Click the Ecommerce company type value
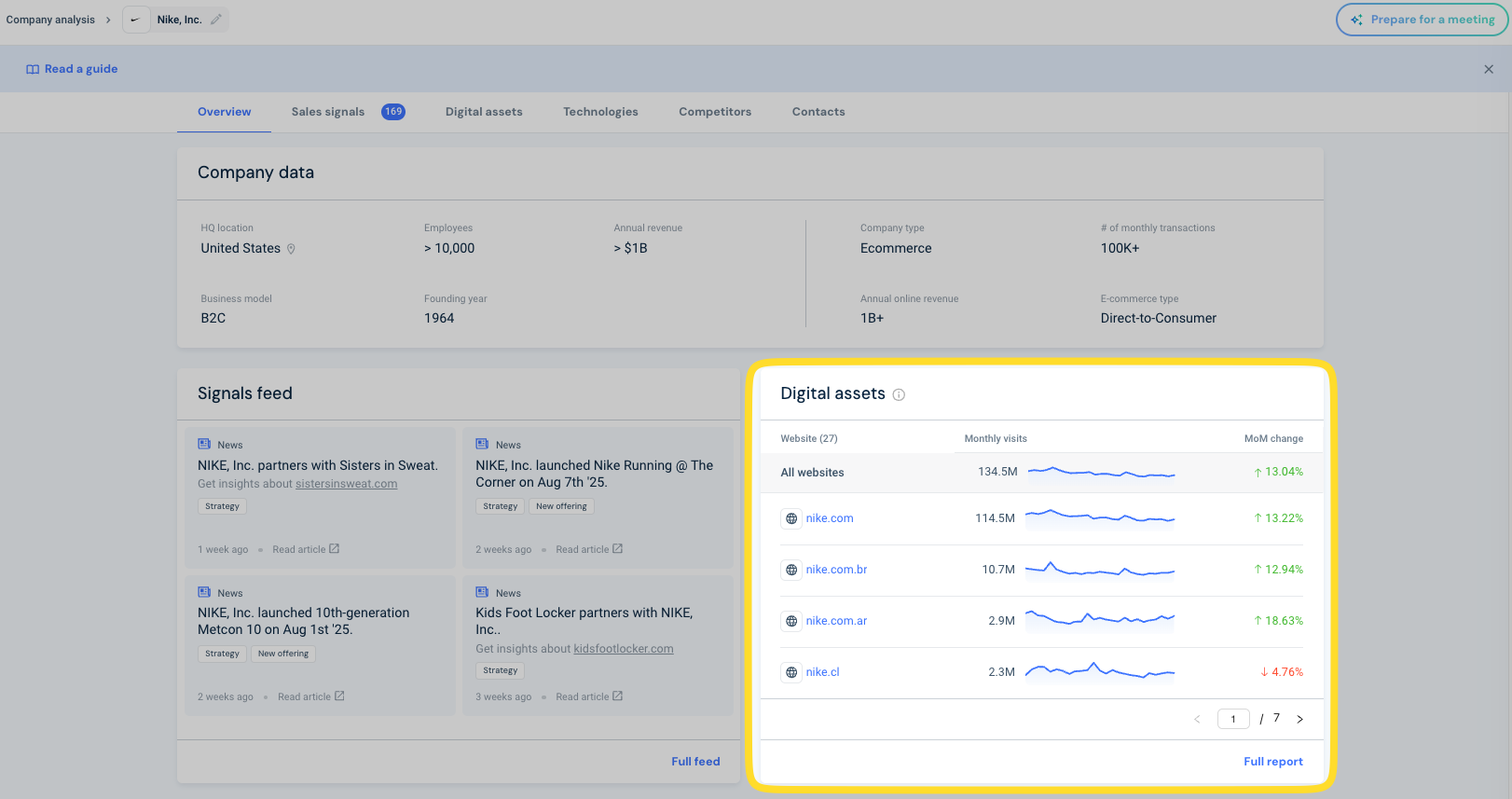Screen dimensions: 1512x799 (896, 248)
